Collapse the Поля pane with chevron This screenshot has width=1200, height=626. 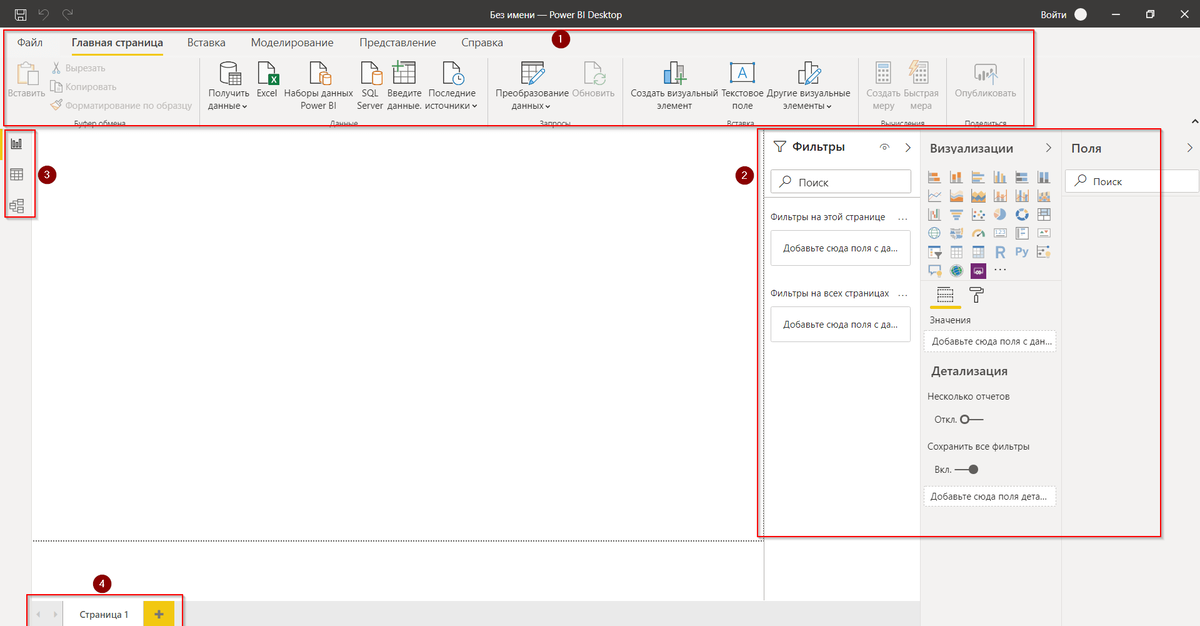pos(1189,148)
